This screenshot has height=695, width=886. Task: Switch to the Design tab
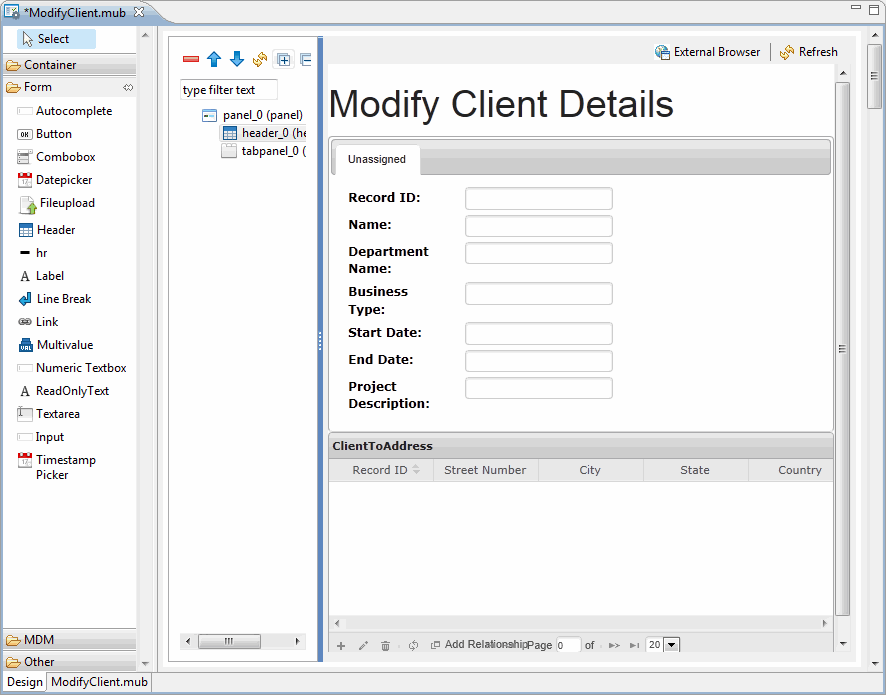pyautogui.click(x=25, y=682)
